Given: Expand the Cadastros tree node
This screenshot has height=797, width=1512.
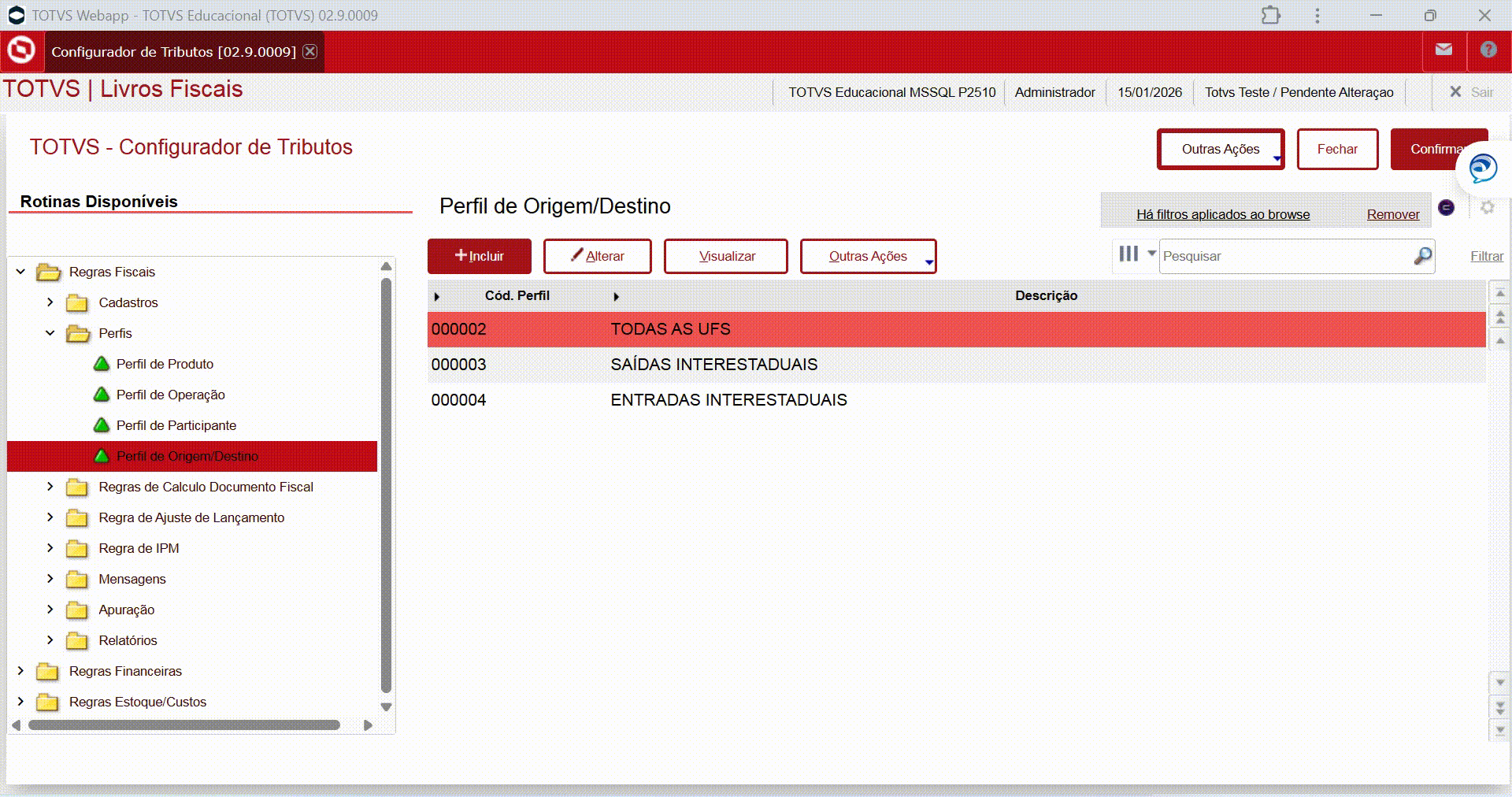Looking at the screenshot, I should pos(50,302).
